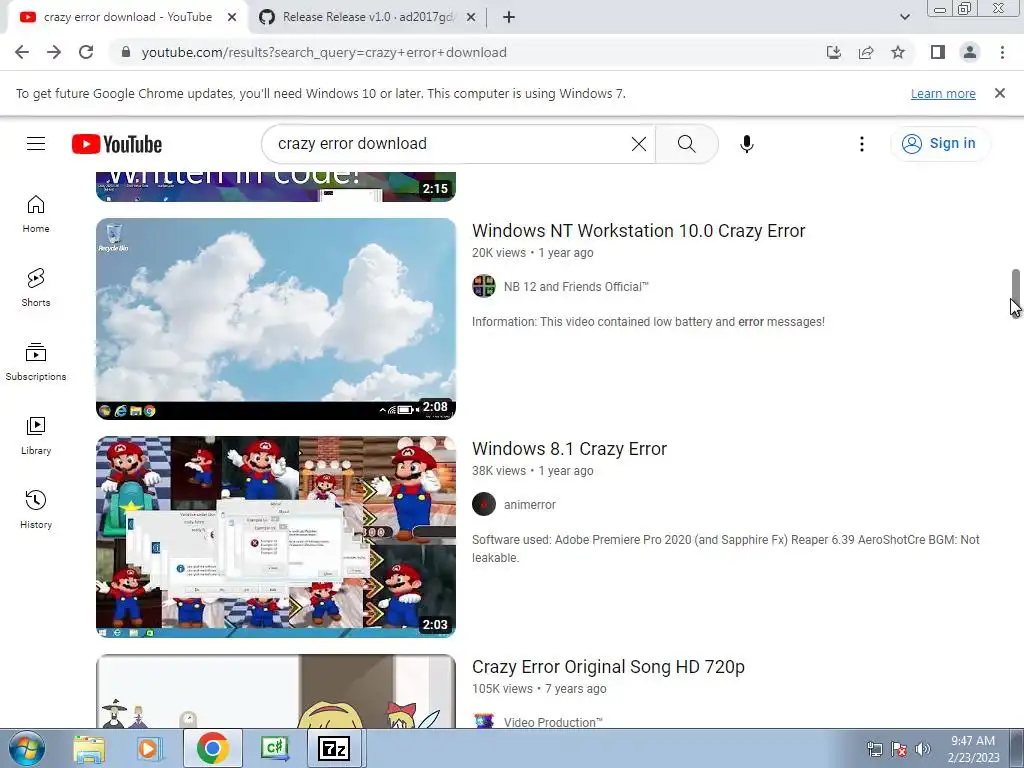1024x768 pixels.
Task: Select the '20K views' text
Action: [x=499, y=253]
